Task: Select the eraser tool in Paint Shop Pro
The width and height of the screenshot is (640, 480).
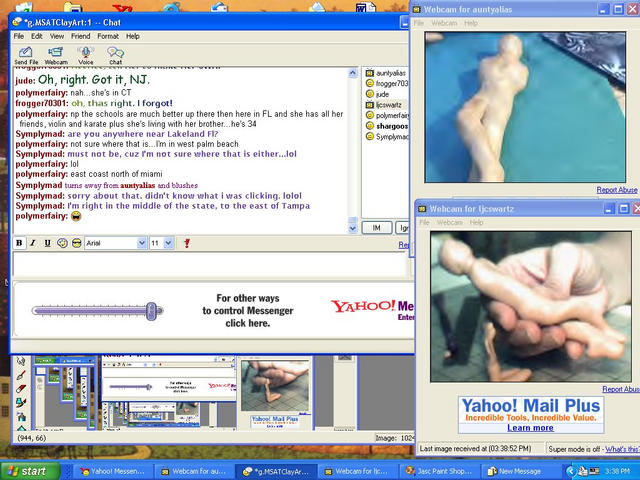Action: [x=21, y=389]
